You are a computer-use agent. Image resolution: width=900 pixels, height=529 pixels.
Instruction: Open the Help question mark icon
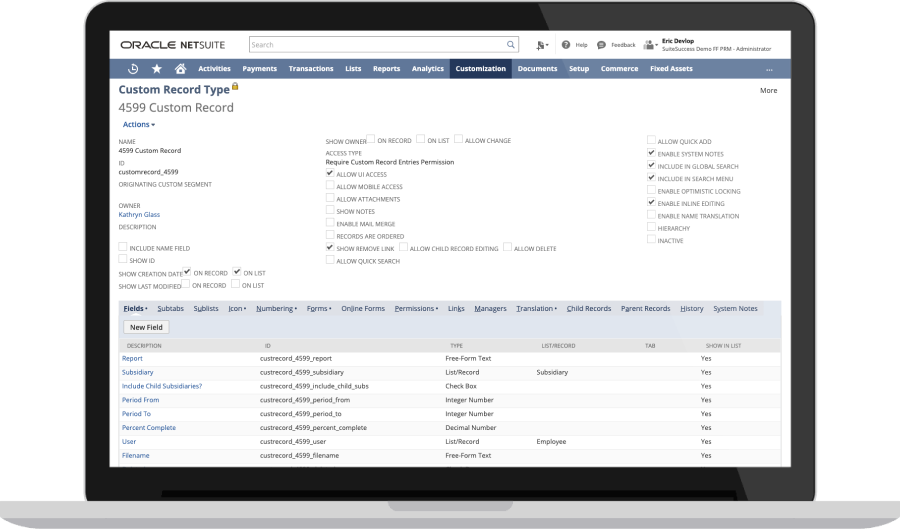pos(566,45)
